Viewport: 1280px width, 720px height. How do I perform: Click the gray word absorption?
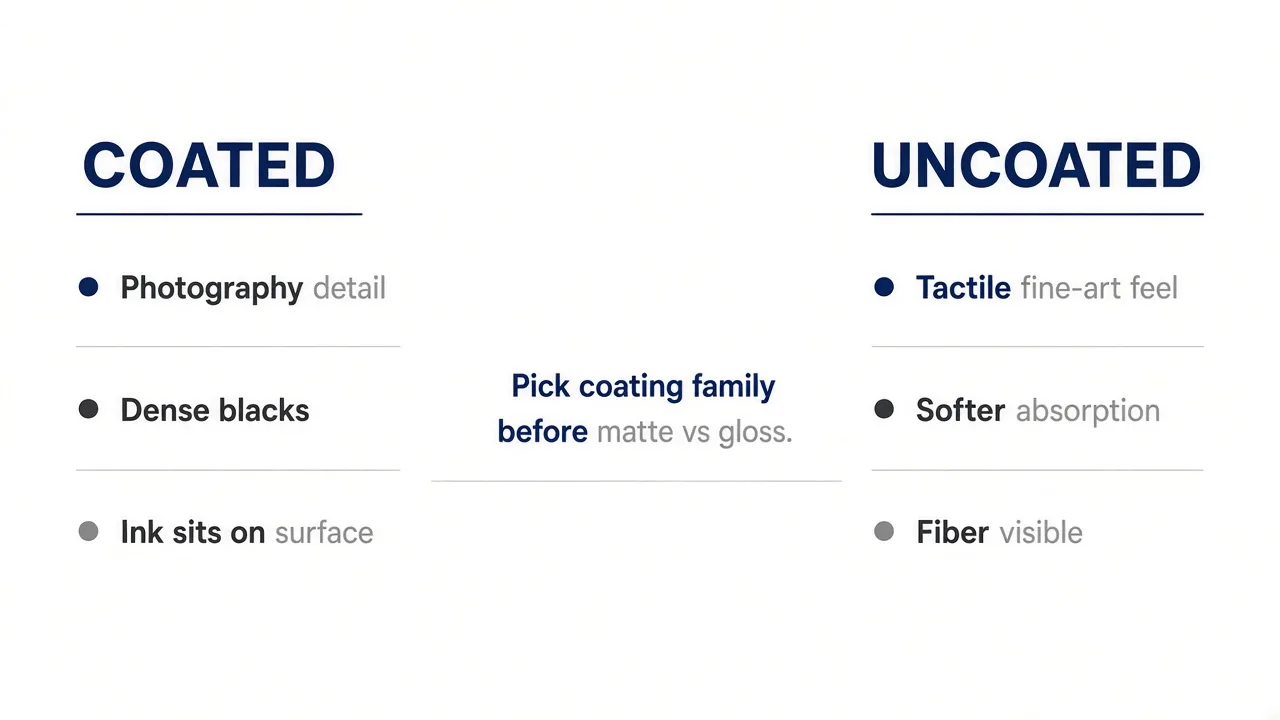pos(1088,412)
